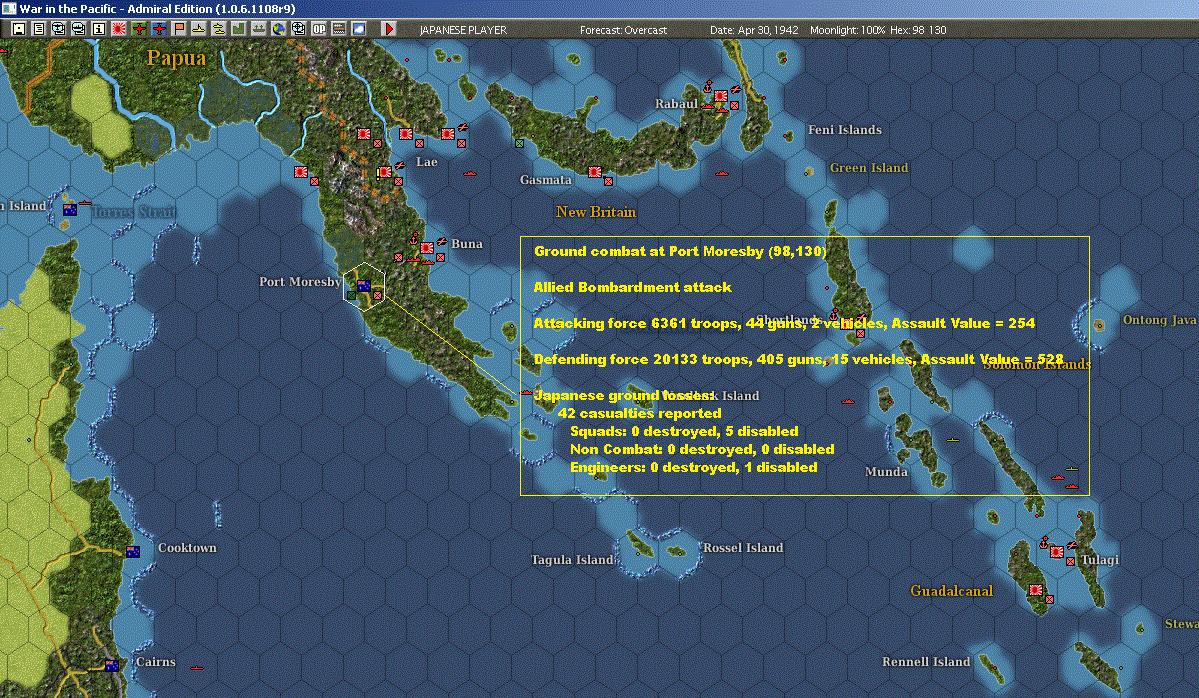Screen dimensions: 1199x698
Task: Click 'Ground combat at Port Moresby' report heading
Action: pyautogui.click(x=680, y=251)
